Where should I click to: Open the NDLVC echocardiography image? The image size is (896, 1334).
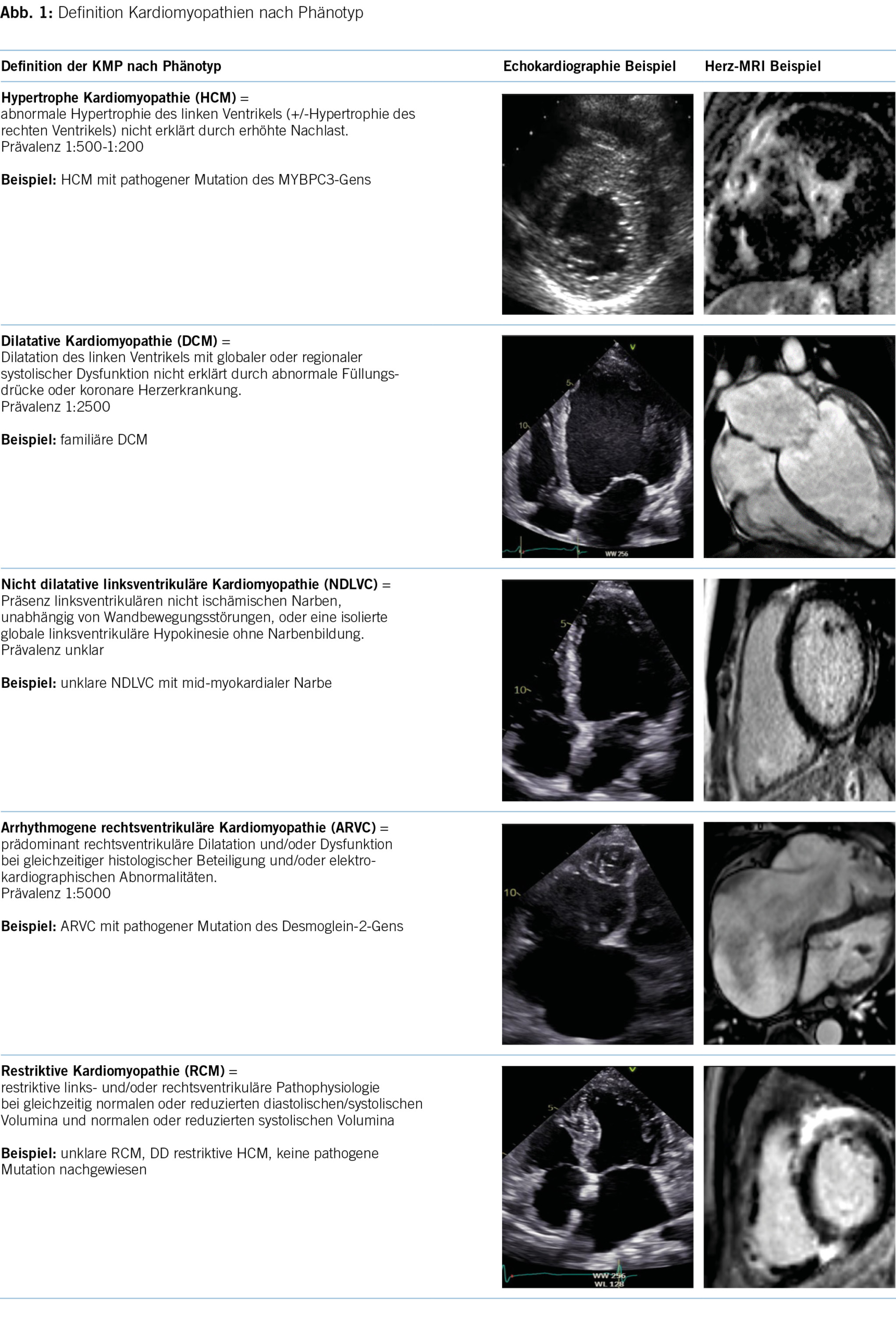[x=597, y=690]
